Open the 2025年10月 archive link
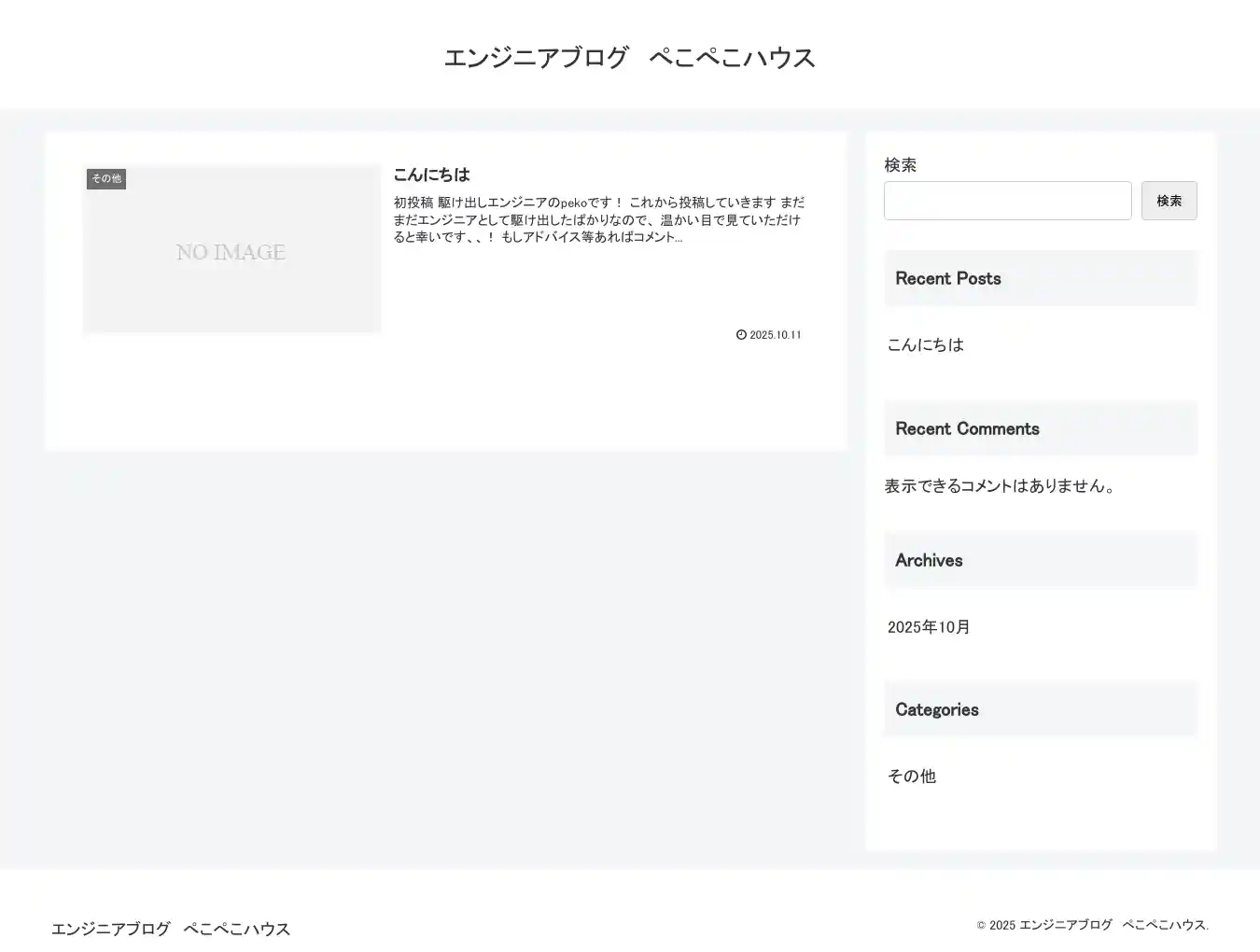The height and width of the screenshot is (952, 1260). coord(929,627)
